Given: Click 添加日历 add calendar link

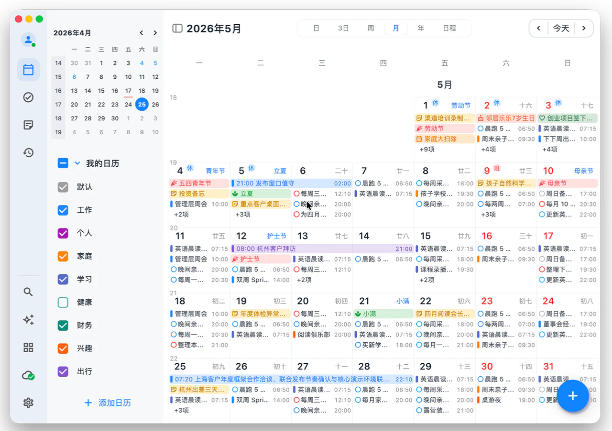Looking at the screenshot, I should tap(108, 403).
